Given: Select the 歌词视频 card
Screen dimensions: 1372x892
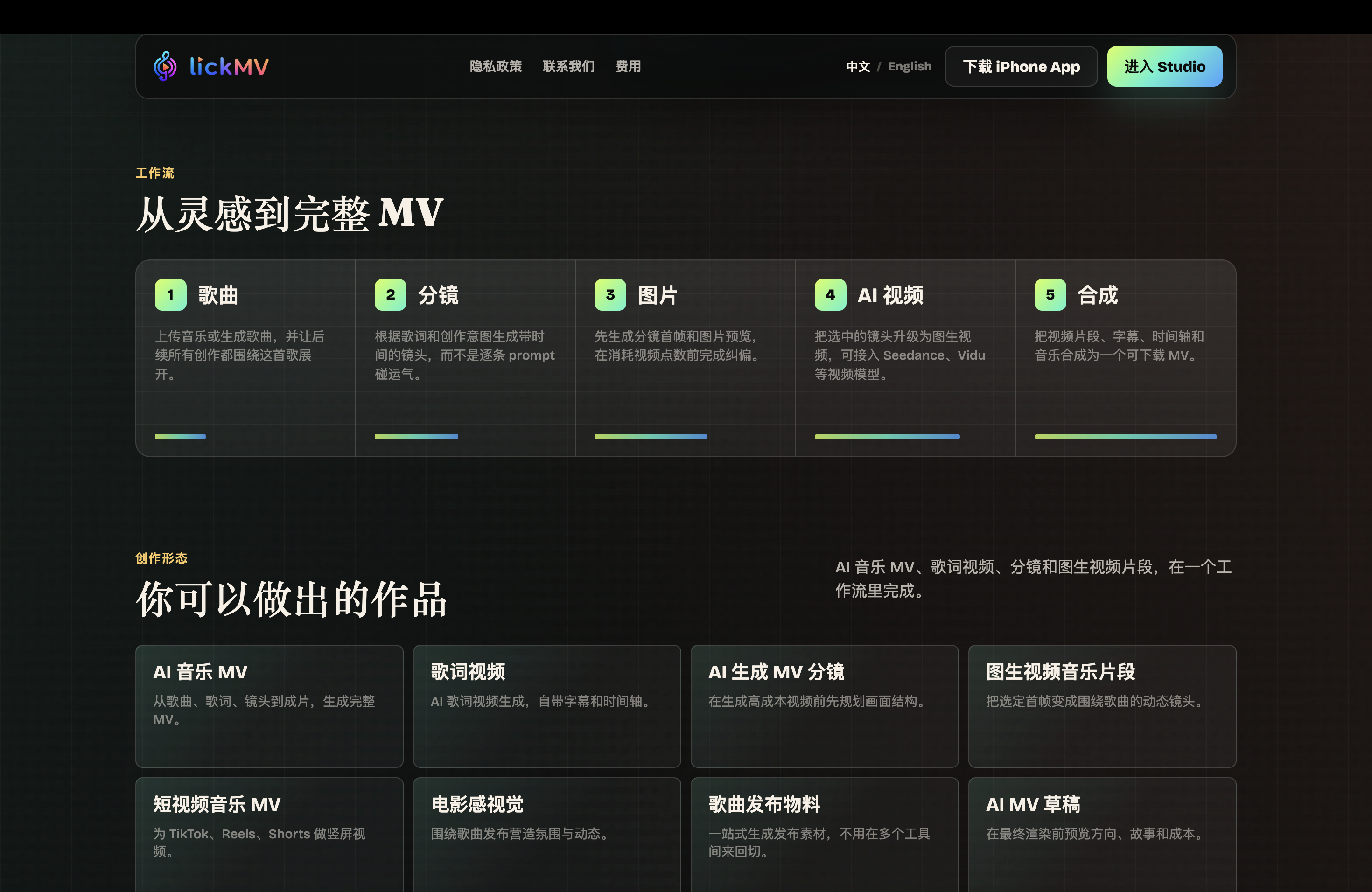Looking at the screenshot, I should 547,706.
